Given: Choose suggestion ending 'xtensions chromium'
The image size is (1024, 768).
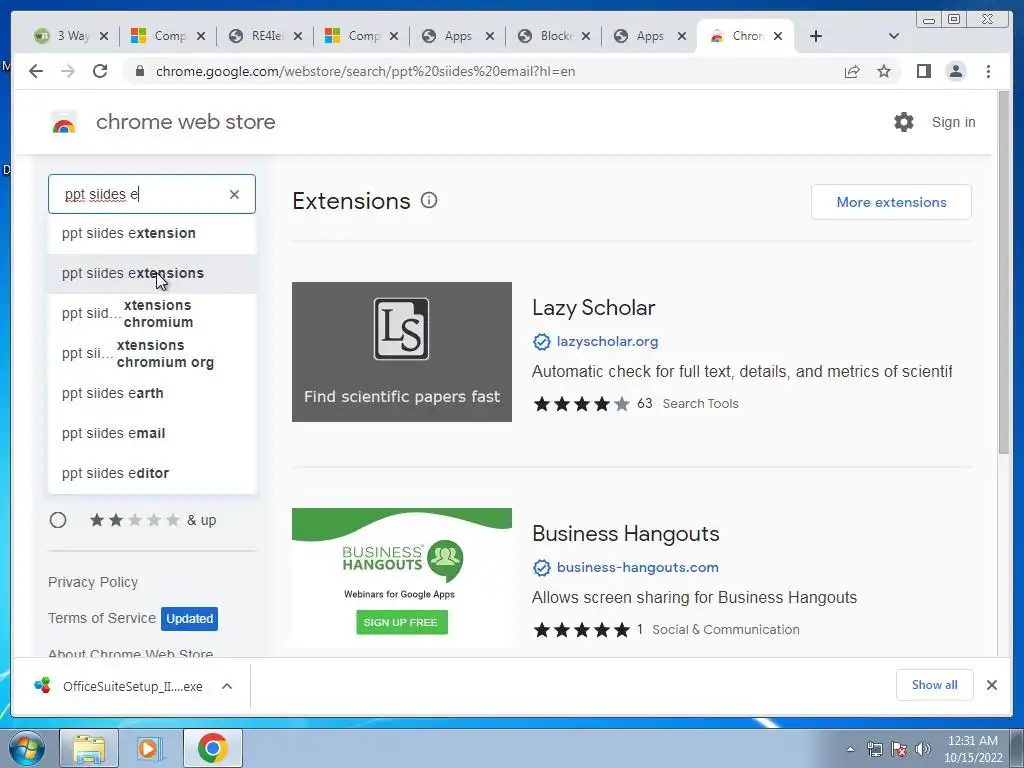Looking at the screenshot, I should point(152,313).
